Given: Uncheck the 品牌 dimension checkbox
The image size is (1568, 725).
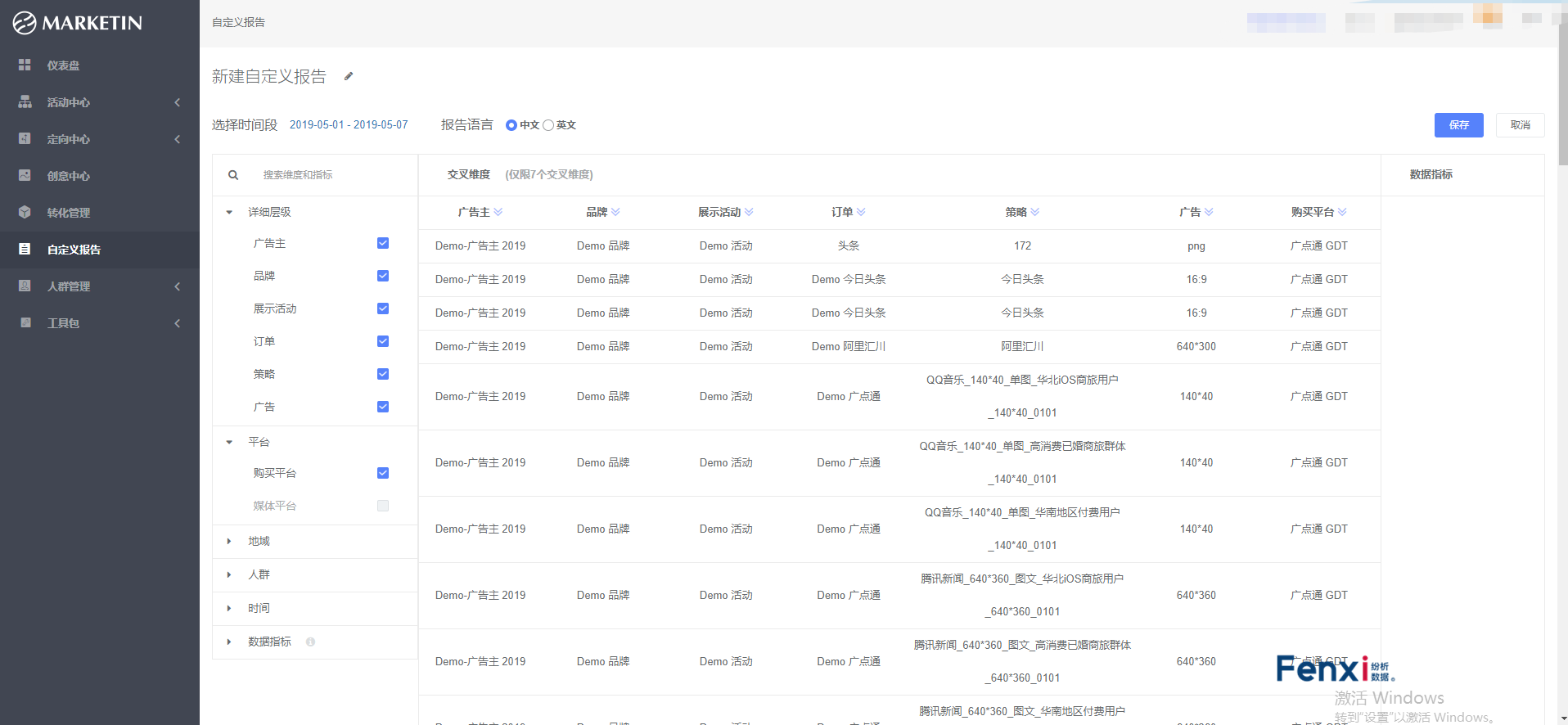Looking at the screenshot, I should tap(382, 276).
